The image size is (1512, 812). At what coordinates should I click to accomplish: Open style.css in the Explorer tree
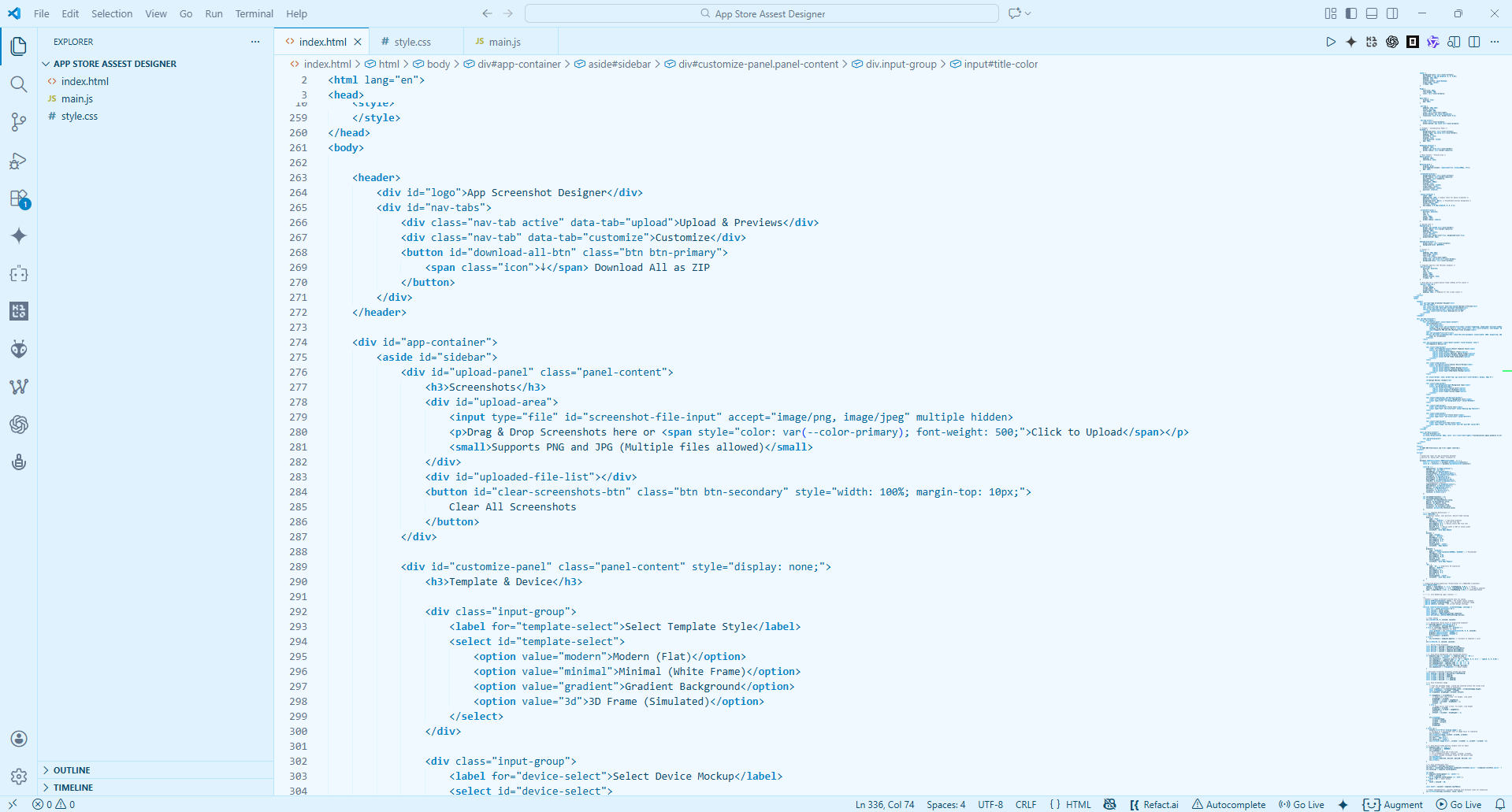pyautogui.click(x=80, y=116)
